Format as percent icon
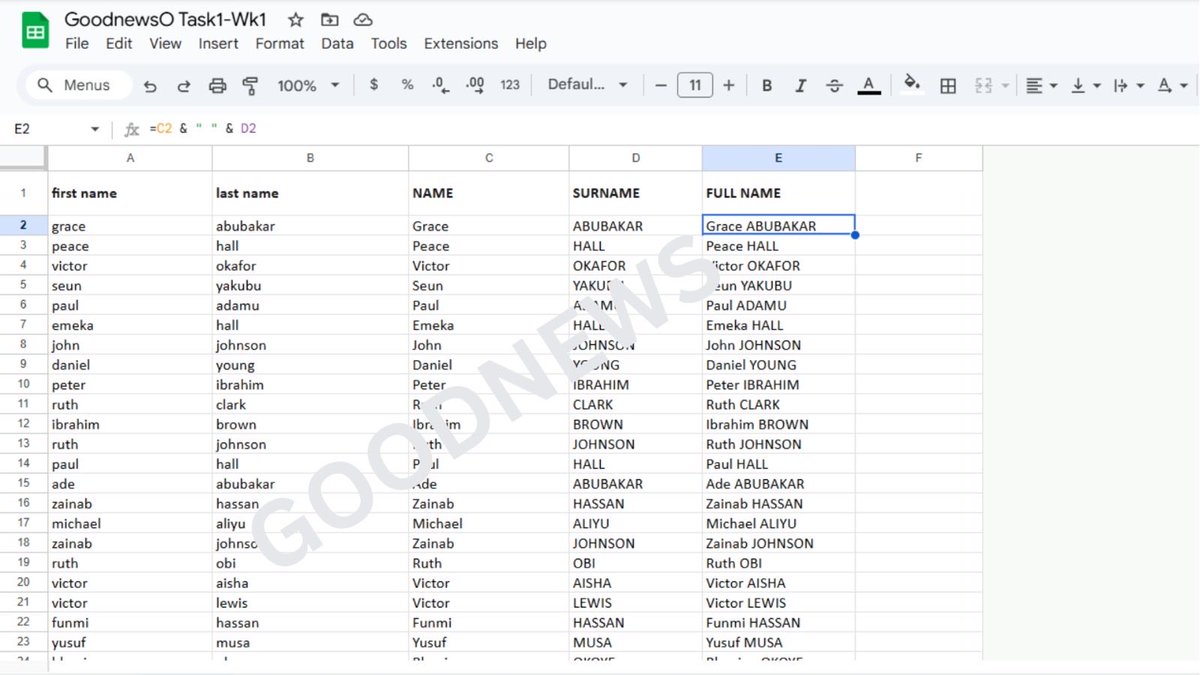 point(407,85)
